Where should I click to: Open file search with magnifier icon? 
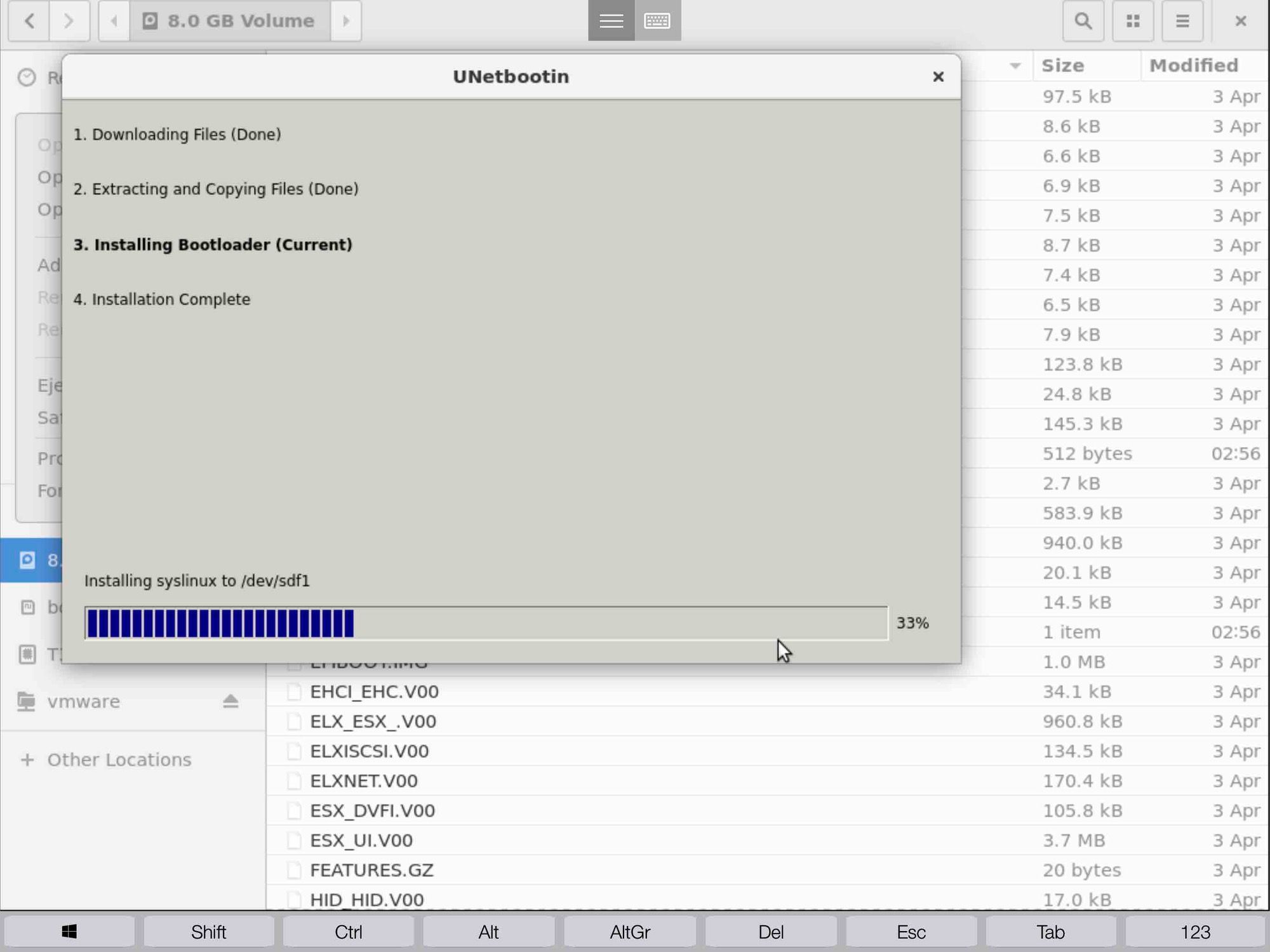pos(1083,21)
